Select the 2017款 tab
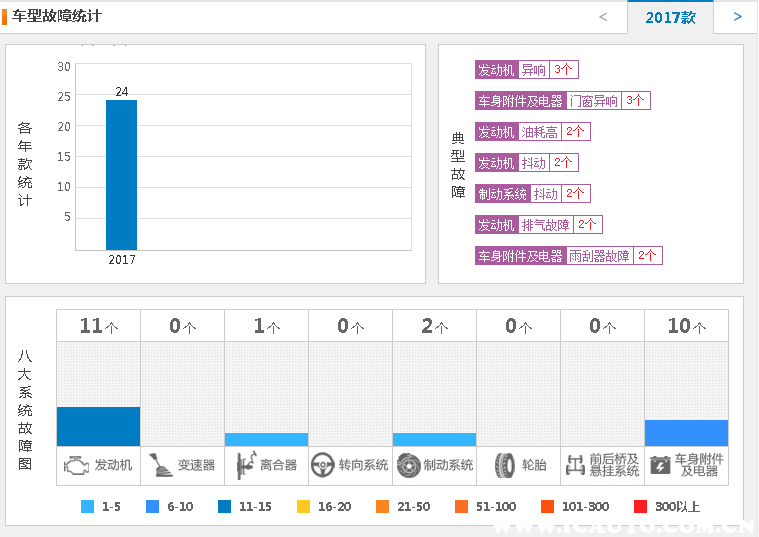Viewport: 759px width, 537px height. 670,18
